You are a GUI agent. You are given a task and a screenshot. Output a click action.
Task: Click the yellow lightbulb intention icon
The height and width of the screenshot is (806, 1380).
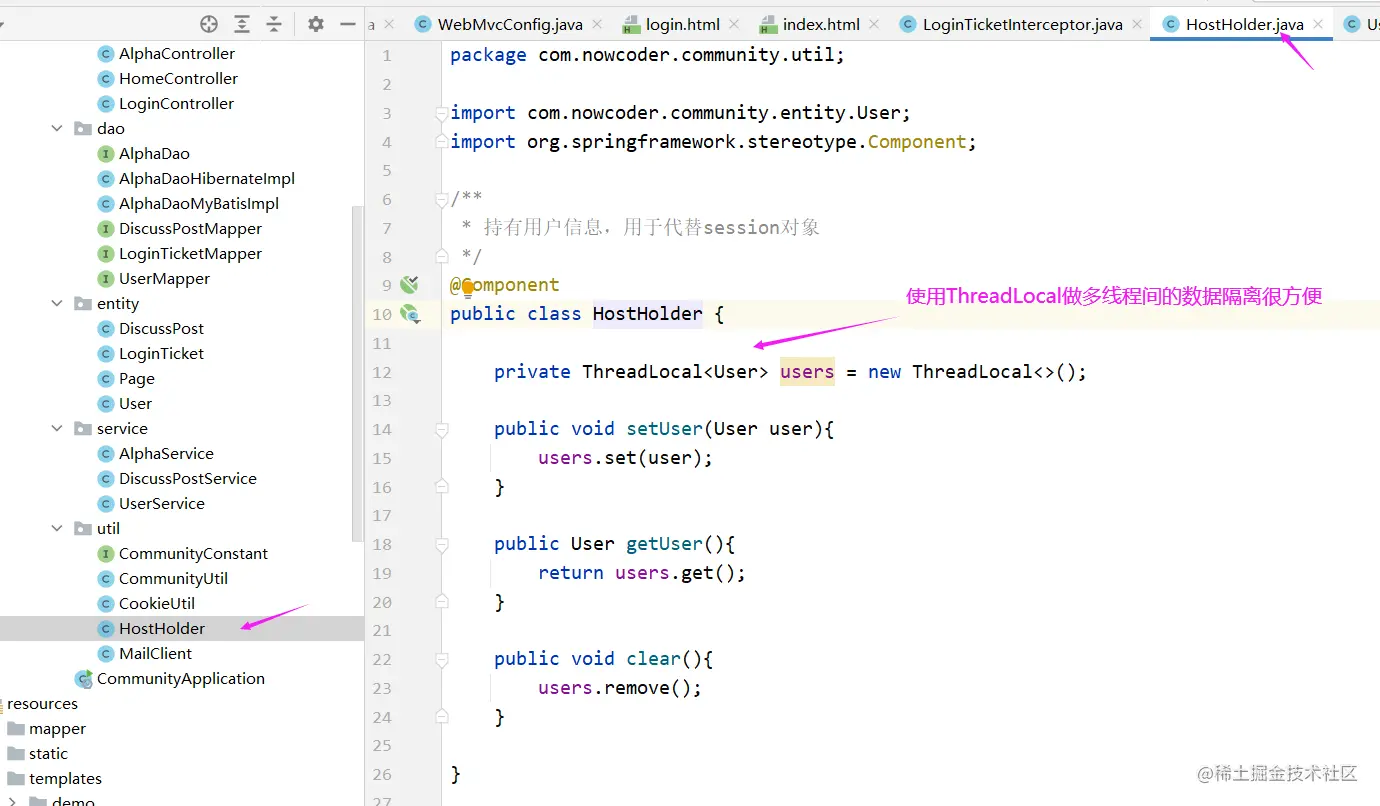[467, 290]
